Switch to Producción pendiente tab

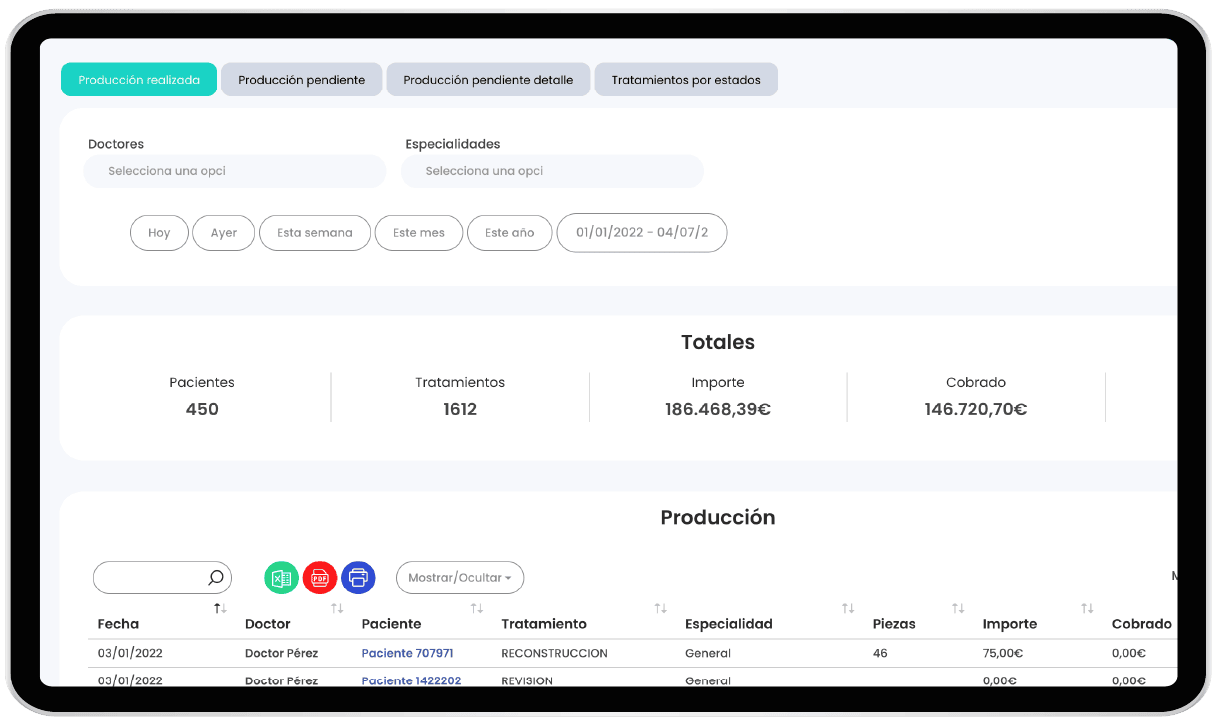301,80
